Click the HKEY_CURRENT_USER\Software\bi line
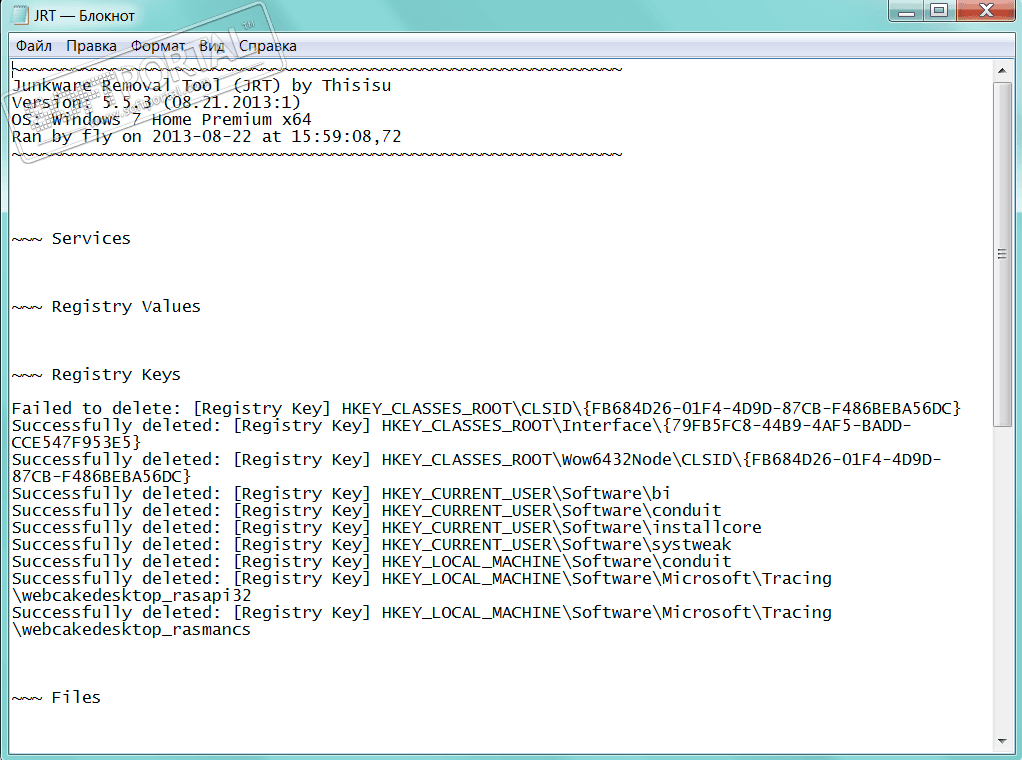The width and height of the screenshot is (1022, 760). coord(342,493)
